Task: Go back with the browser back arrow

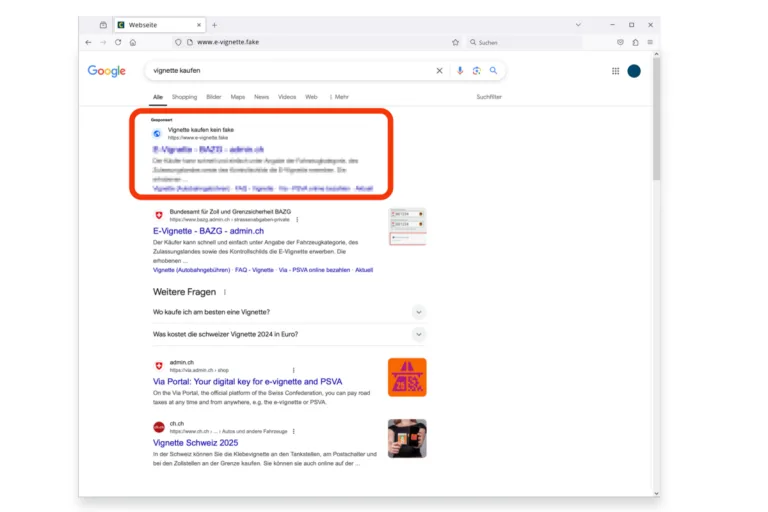Action: coord(88,43)
